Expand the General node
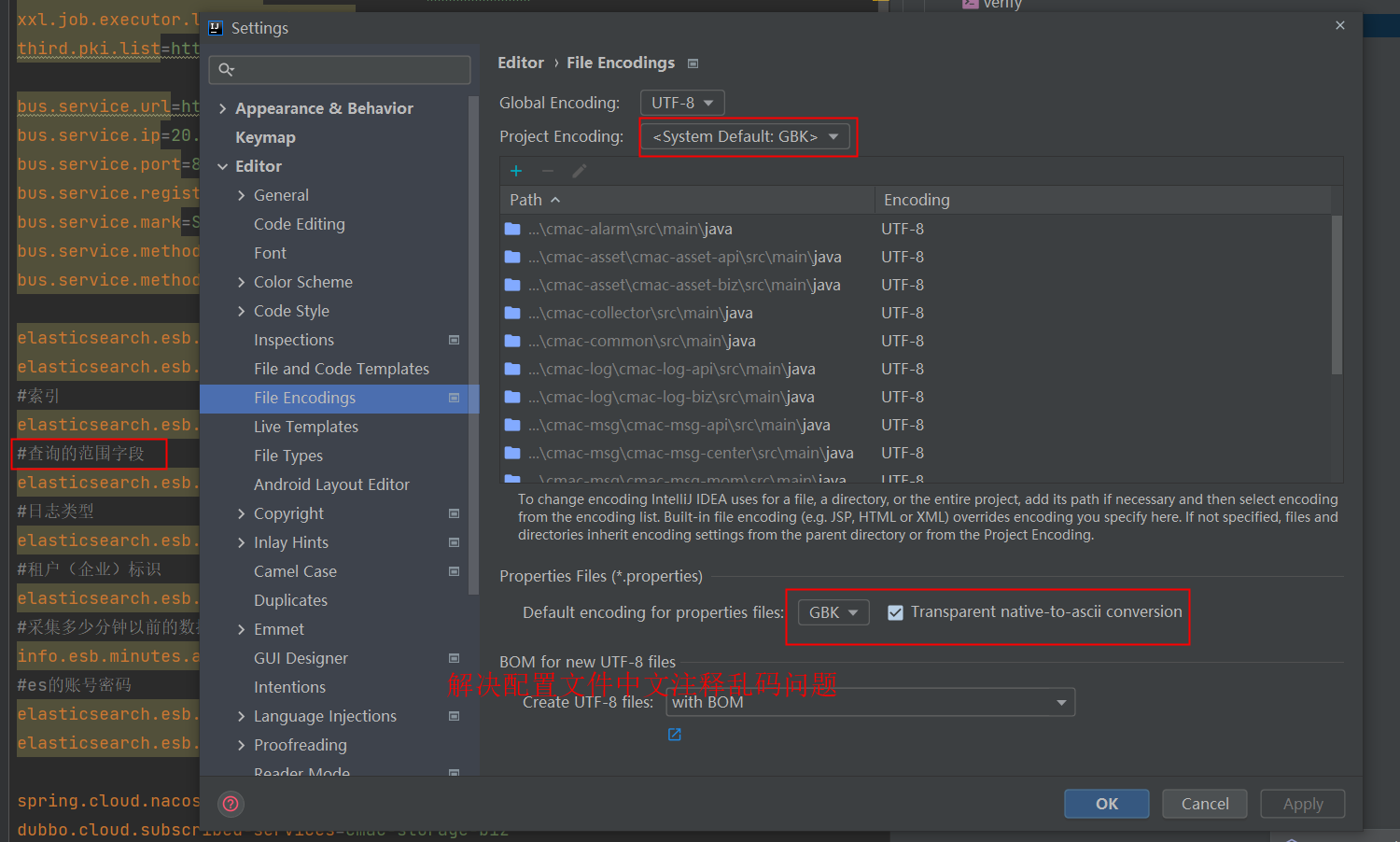Screen dimensions: 1400x842 pyautogui.click(x=242, y=195)
